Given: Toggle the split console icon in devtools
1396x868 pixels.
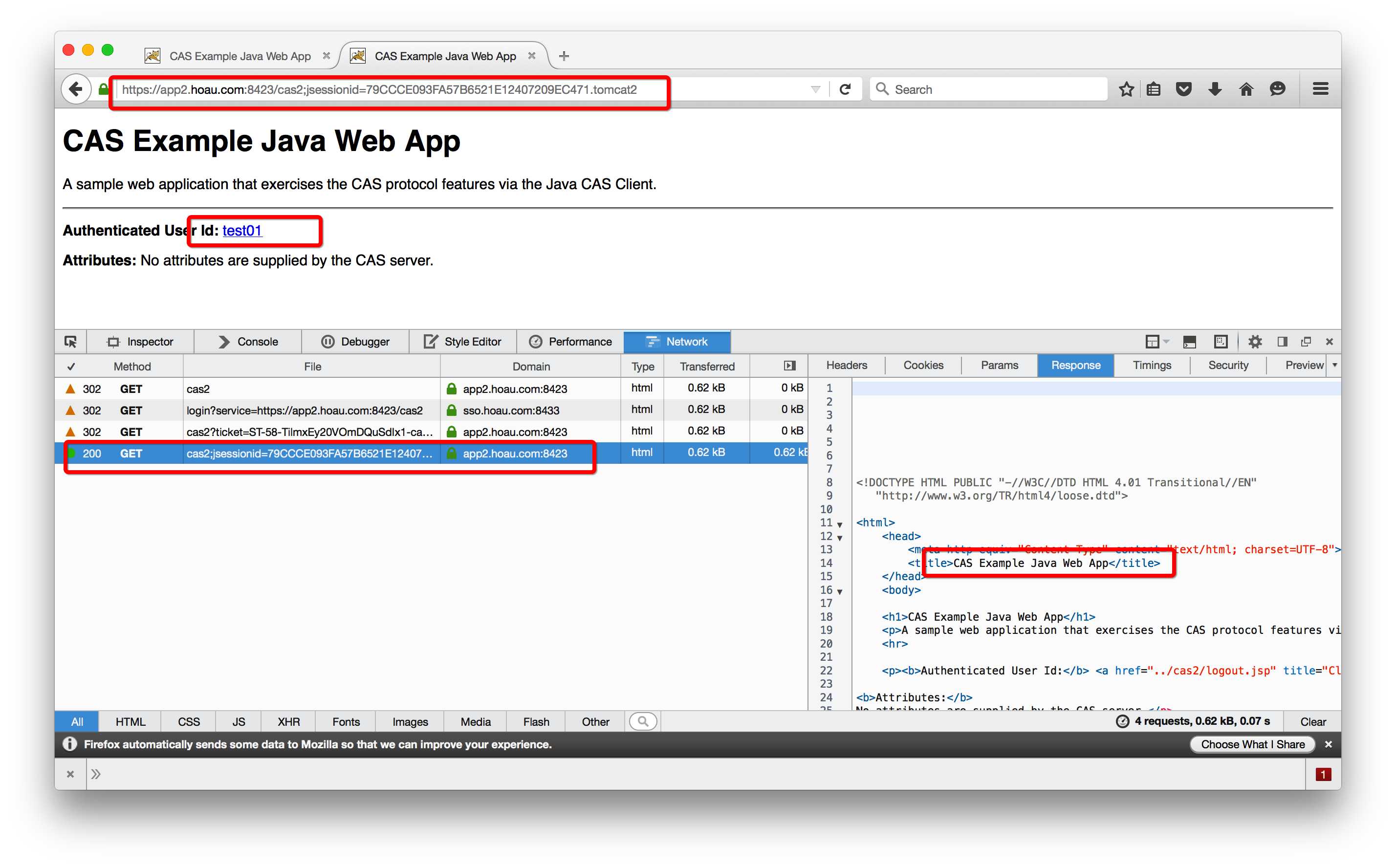Looking at the screenshot, I should [1189, 342].
